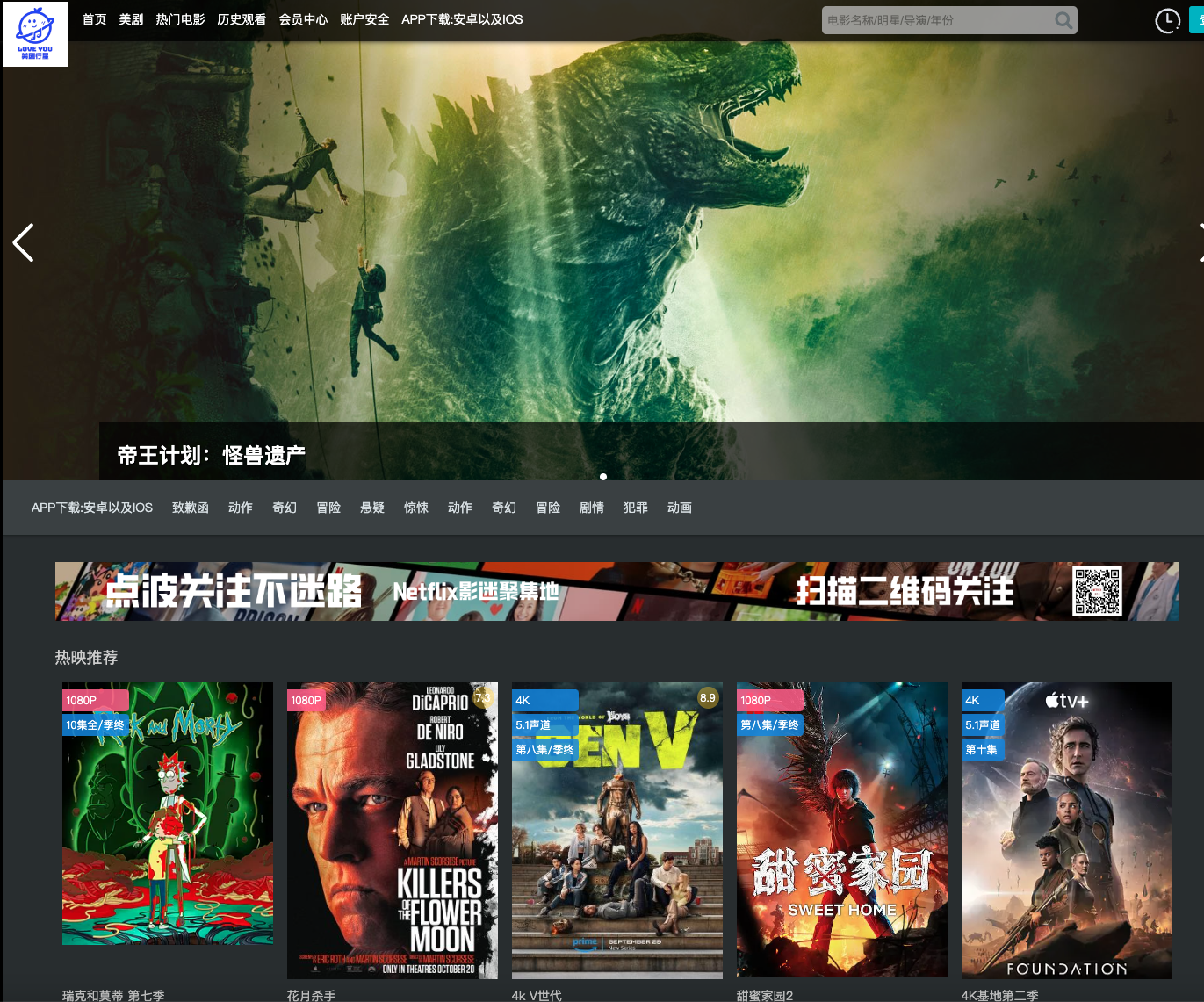Filter by 悬疑 genre
The image size is (1204, 1002).
[372, 508]
